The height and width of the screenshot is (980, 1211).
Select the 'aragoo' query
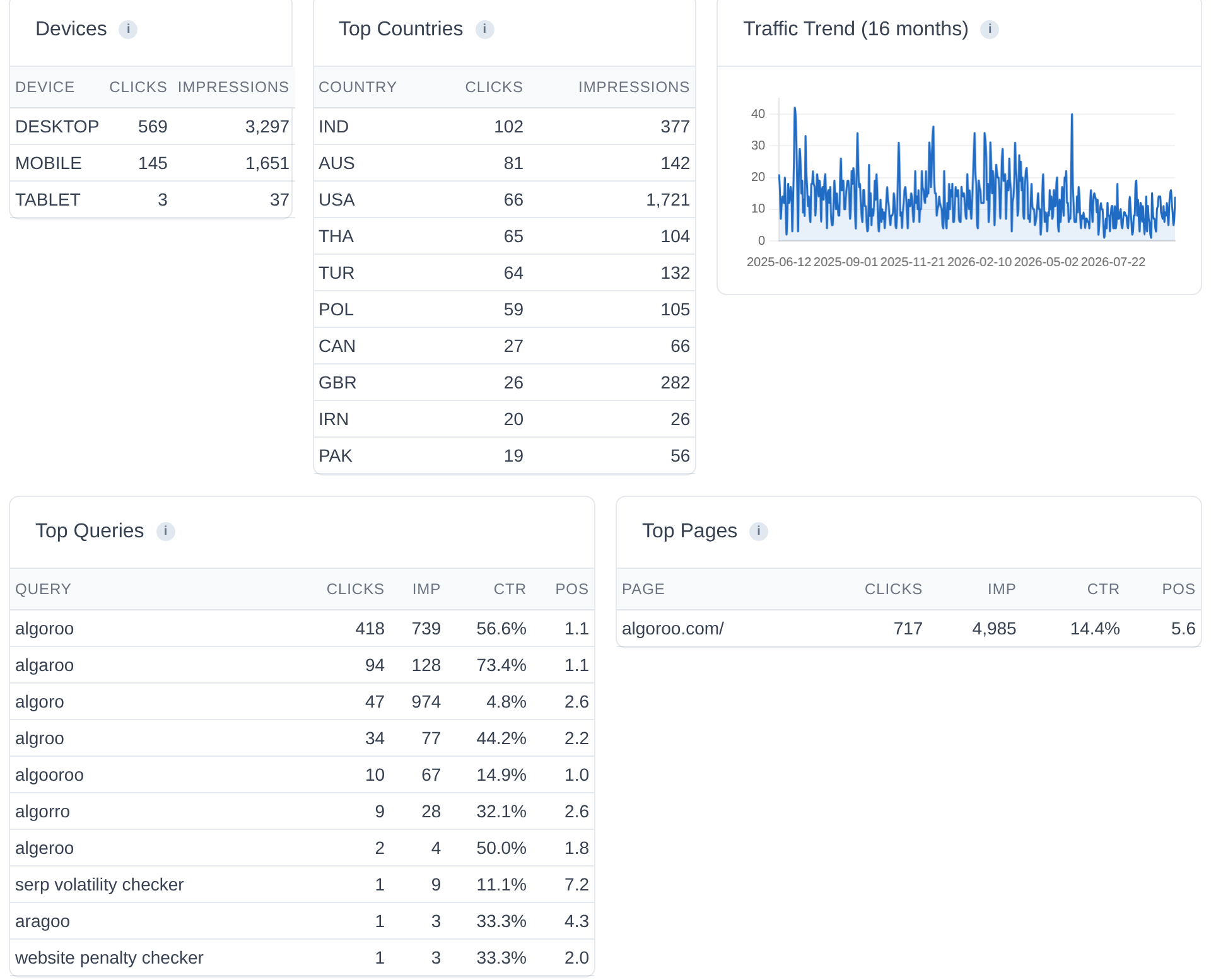click(x=42, y=921)
